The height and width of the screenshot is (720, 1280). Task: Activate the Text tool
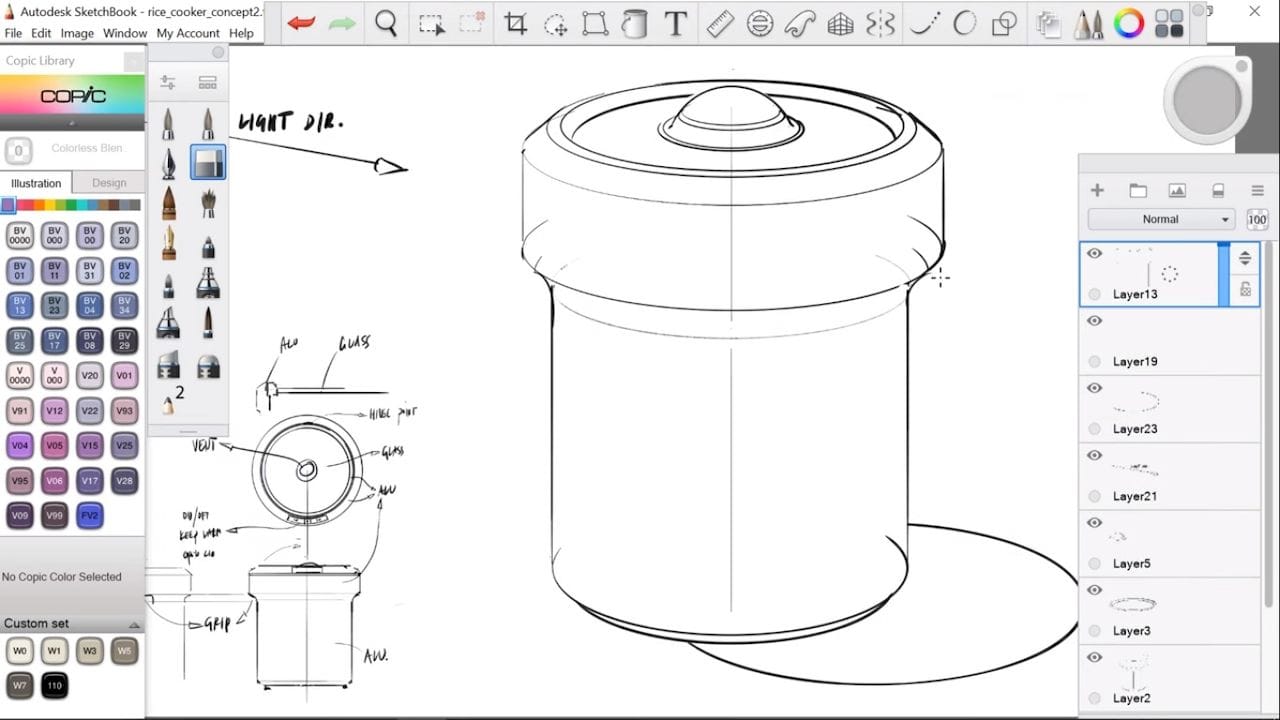[676, 24]
